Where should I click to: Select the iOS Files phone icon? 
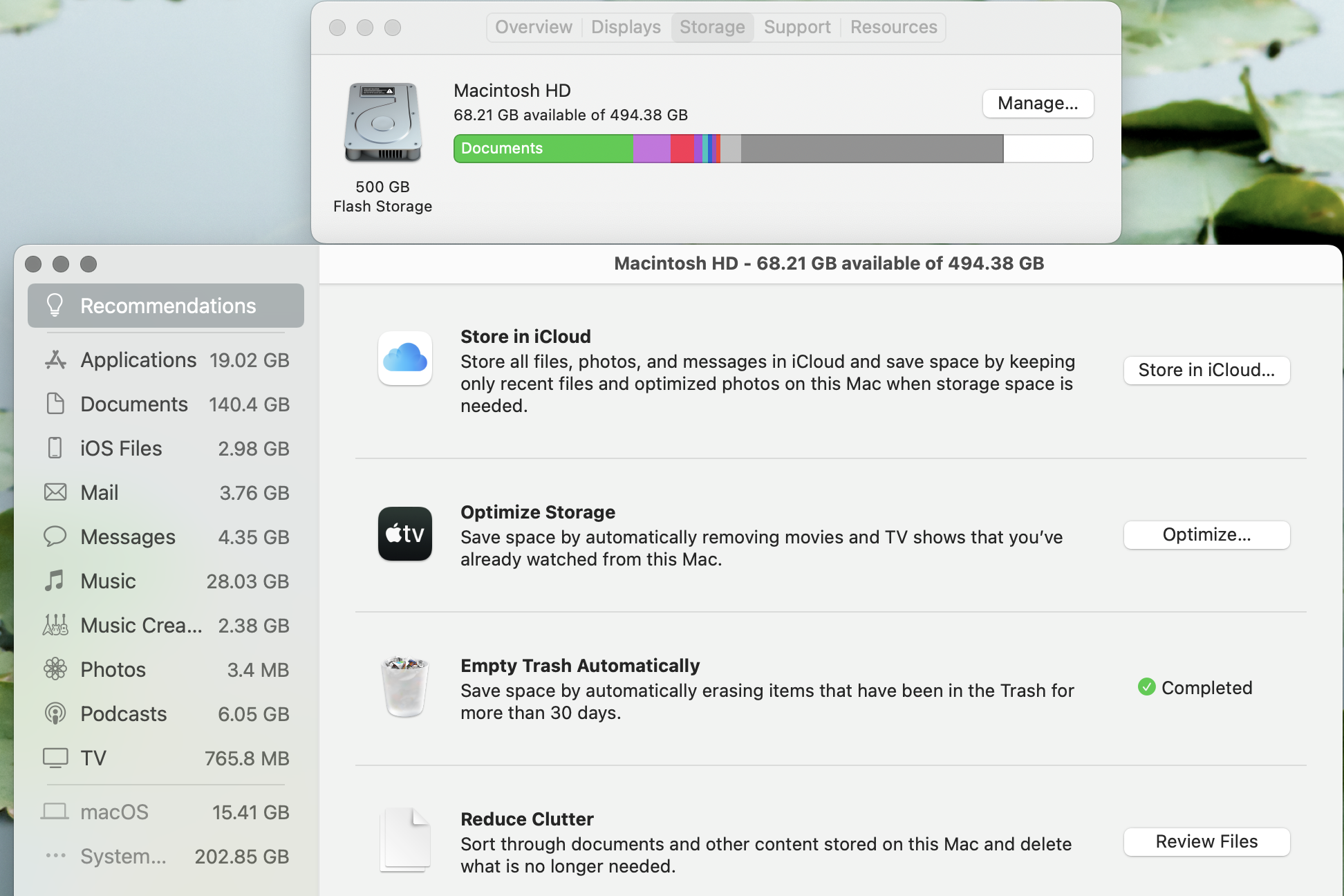(x=55, y=448)
